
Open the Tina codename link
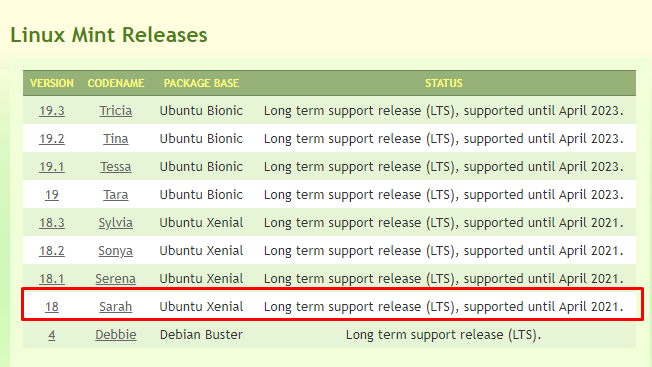pyautogui.click(x=116, y=138)
